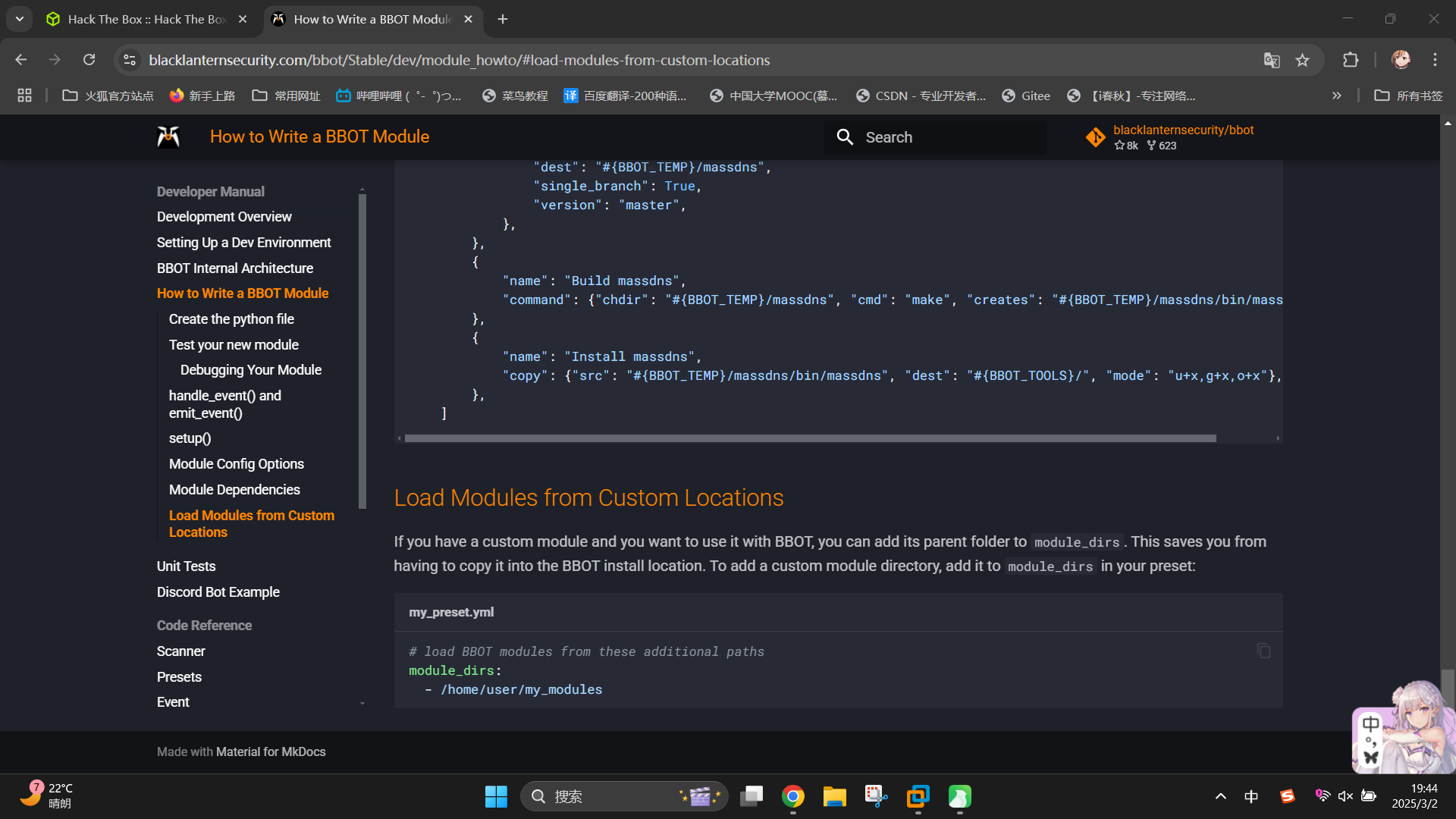1456x819 pixels.
Task: Open File Explorer from taskbar
Action: (x=834, y=796)
